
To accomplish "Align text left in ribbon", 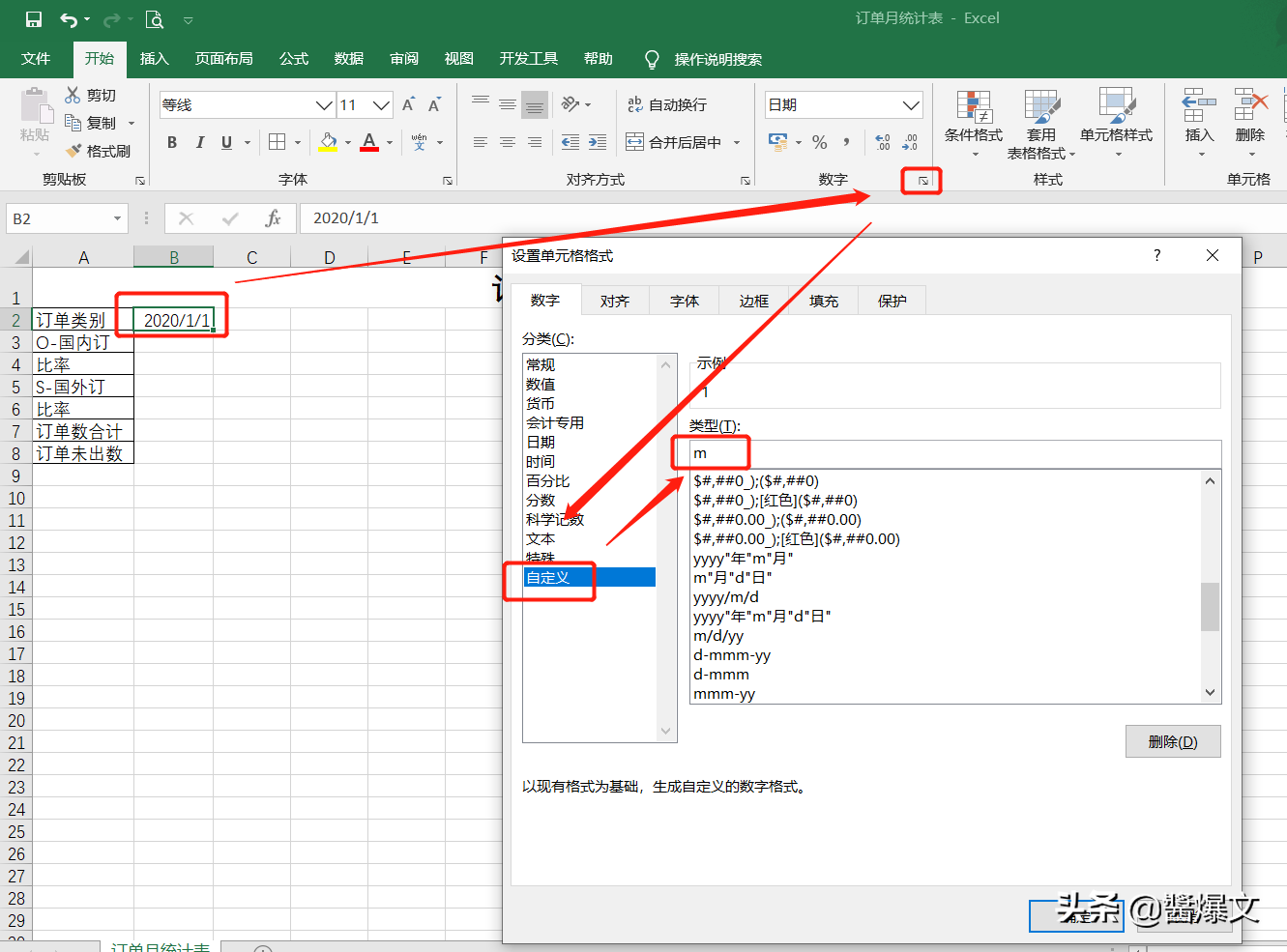I will point(480,142).
